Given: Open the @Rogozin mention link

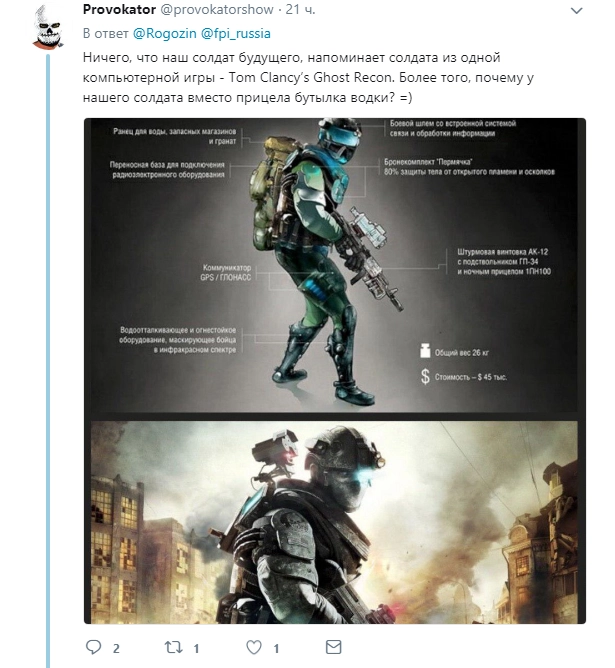Looking at the screenshot, I should tap(165, 34).
